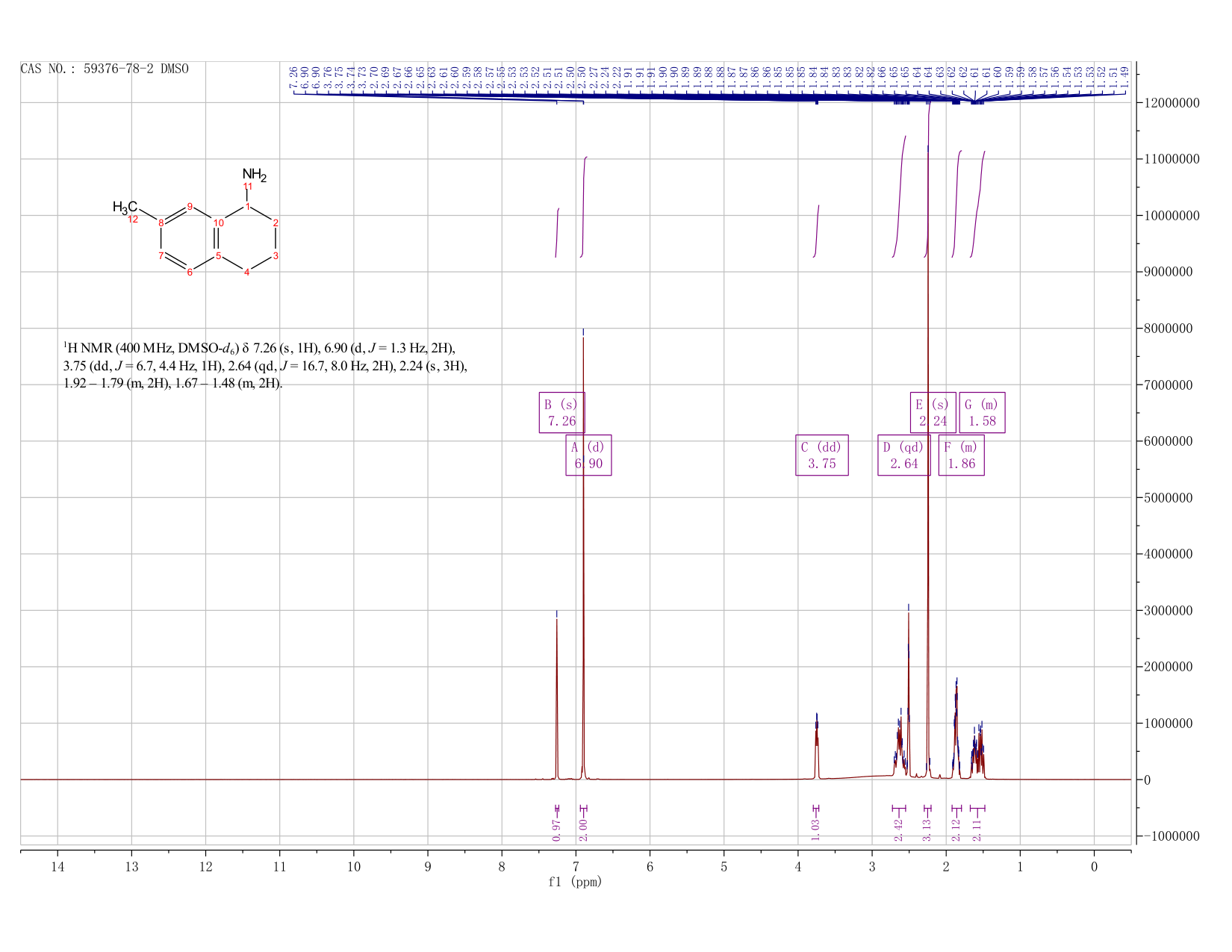Click the integral value 2.11
Viewport: 1232px width, 952px height.
977,829
